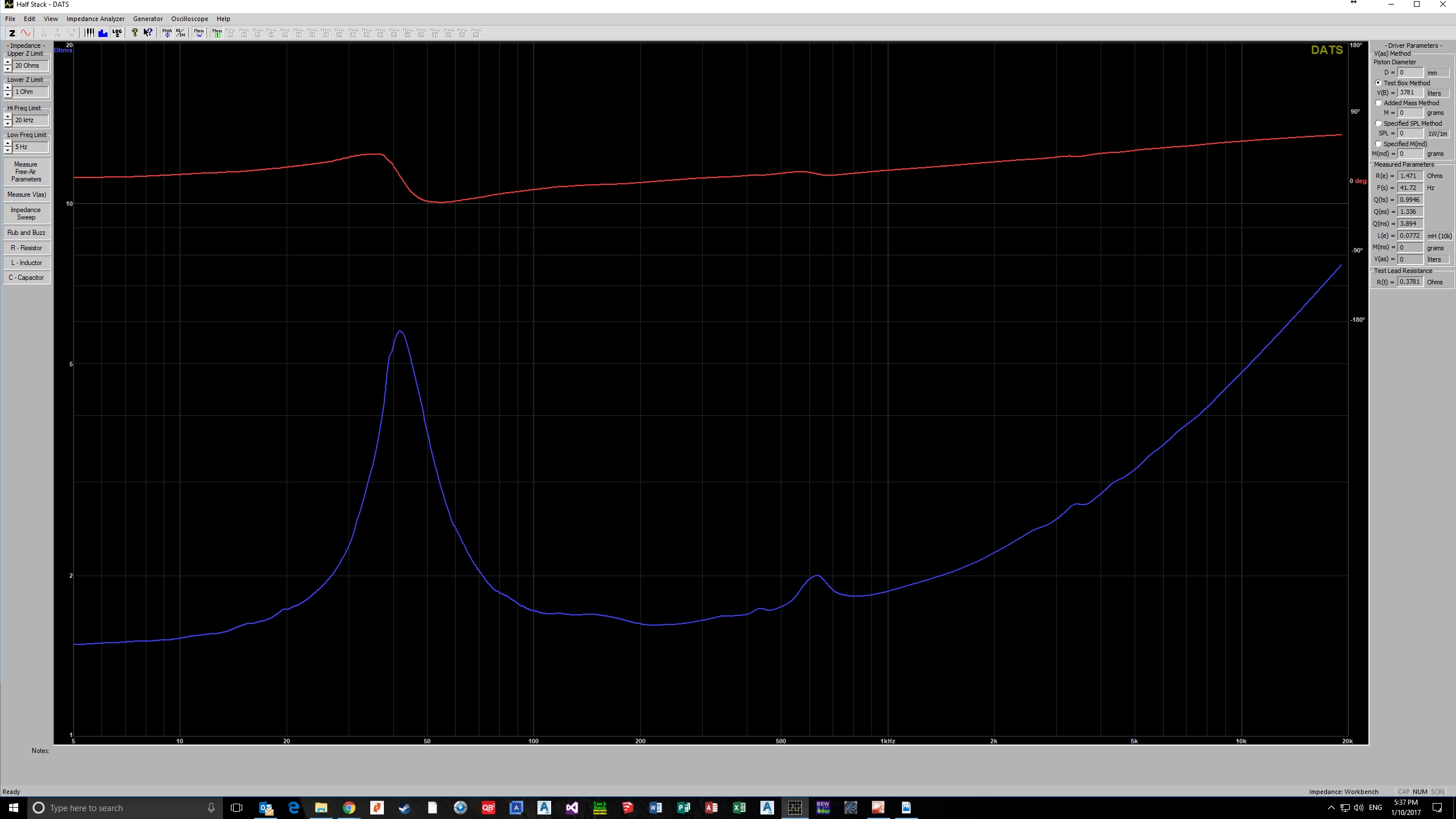1456x819 pixels.
Task: Select the Z impedance analyzer mode icon
Action: click(12, 33)
